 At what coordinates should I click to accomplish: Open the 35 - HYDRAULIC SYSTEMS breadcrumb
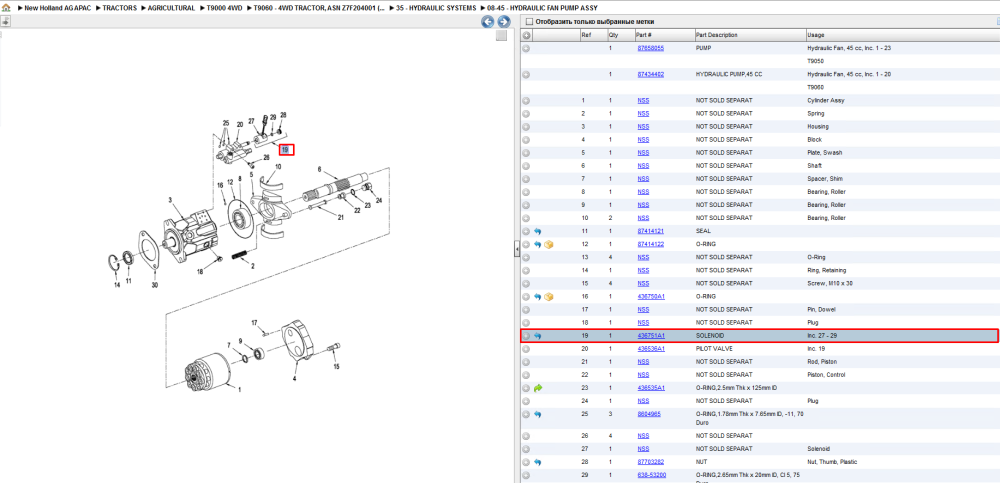pyautogui.click(x=436, y=8)
